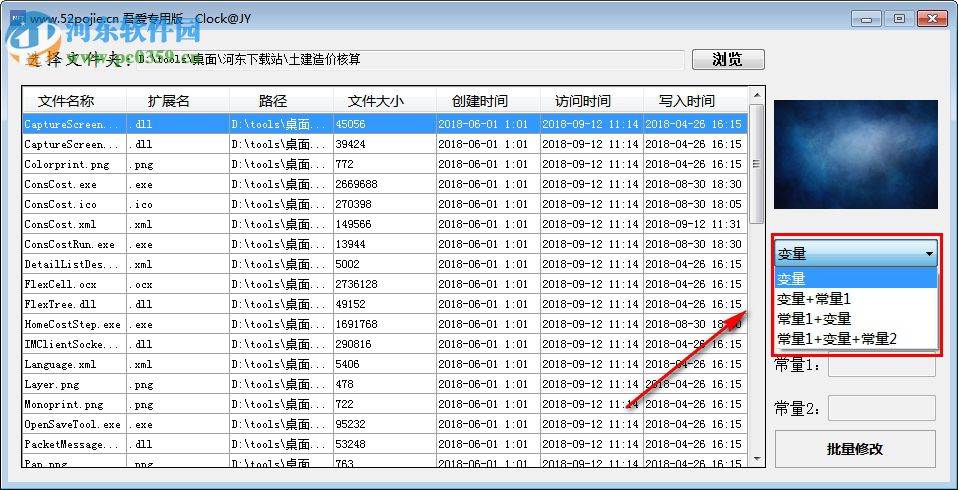This screenshot has width=958, height=490.
Task: Sort by 文件名称 column header
Action: (x=74, y=101)
